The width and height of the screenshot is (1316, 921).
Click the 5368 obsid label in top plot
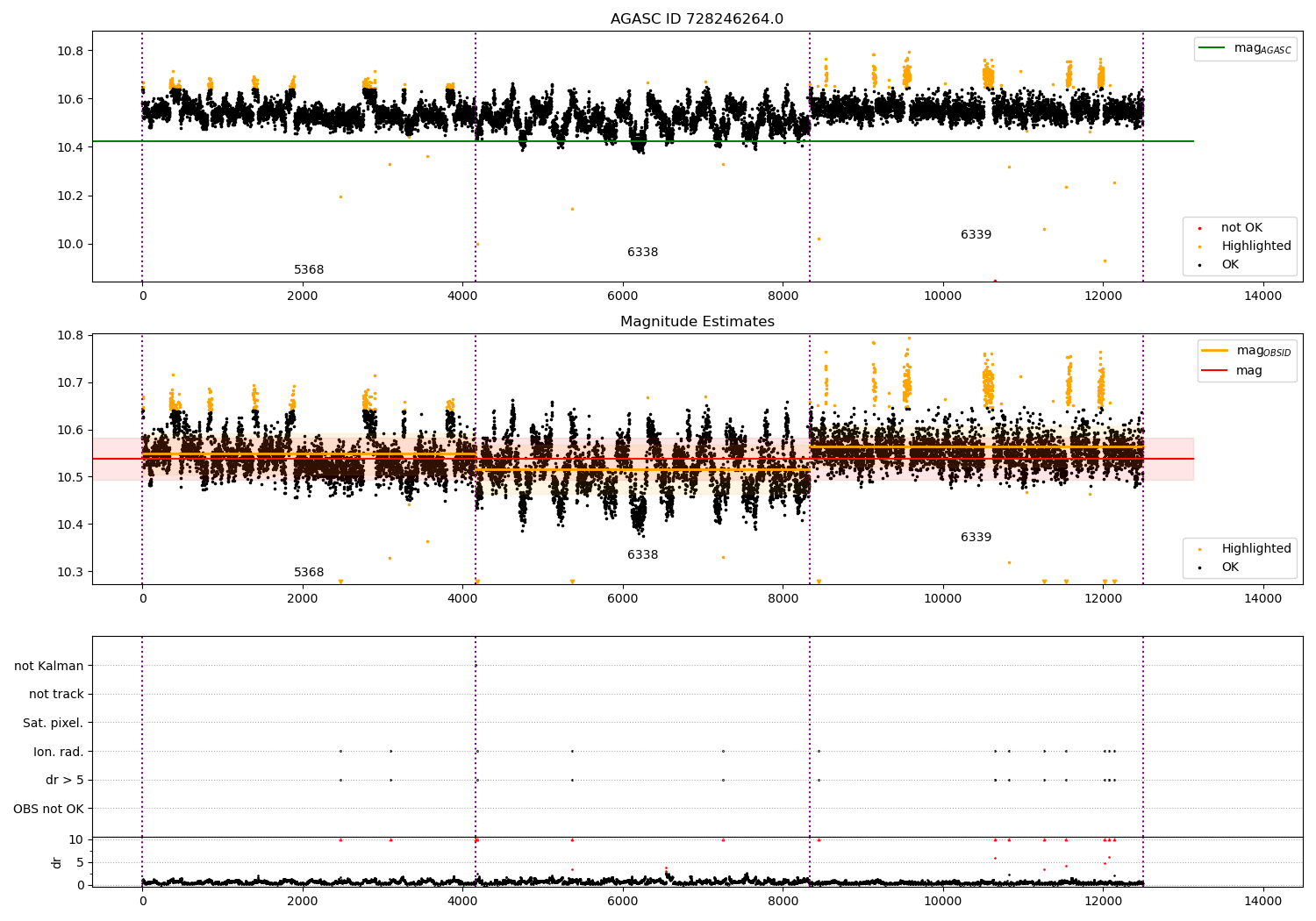point(309,270)
